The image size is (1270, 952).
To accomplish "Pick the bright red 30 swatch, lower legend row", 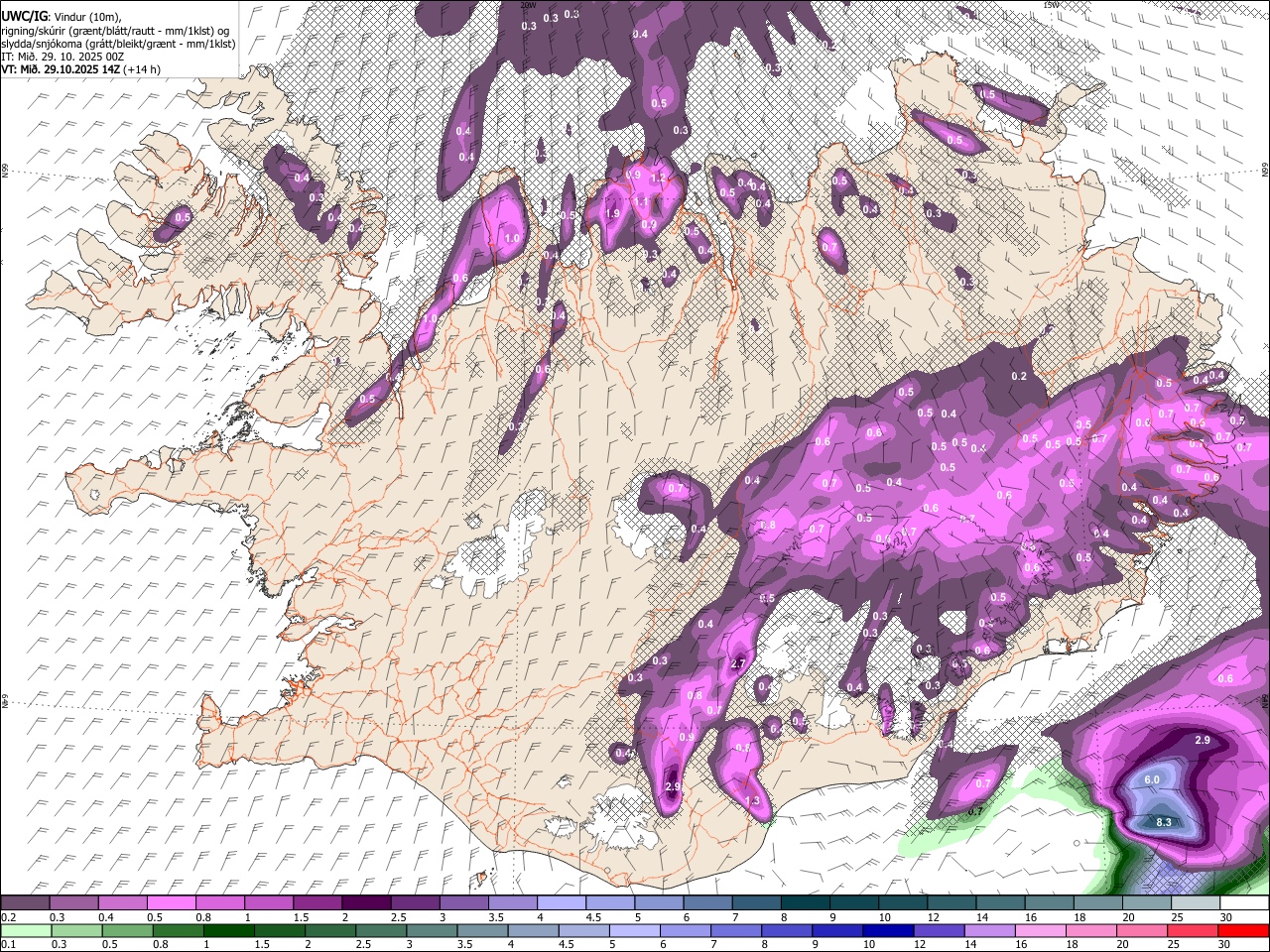I will click(x=1243, y=930).
